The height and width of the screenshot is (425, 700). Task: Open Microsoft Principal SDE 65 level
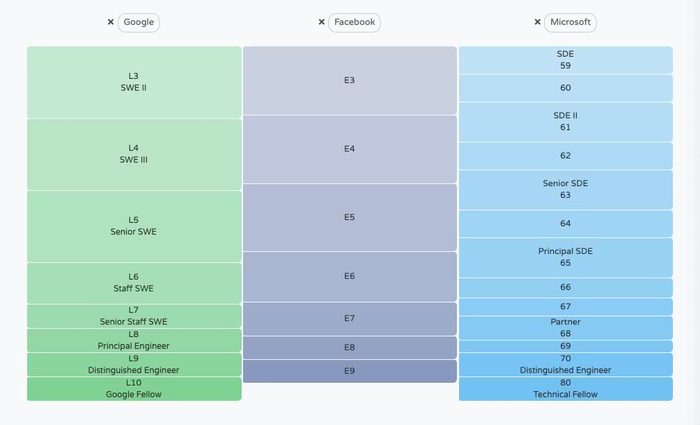[565, 257]
